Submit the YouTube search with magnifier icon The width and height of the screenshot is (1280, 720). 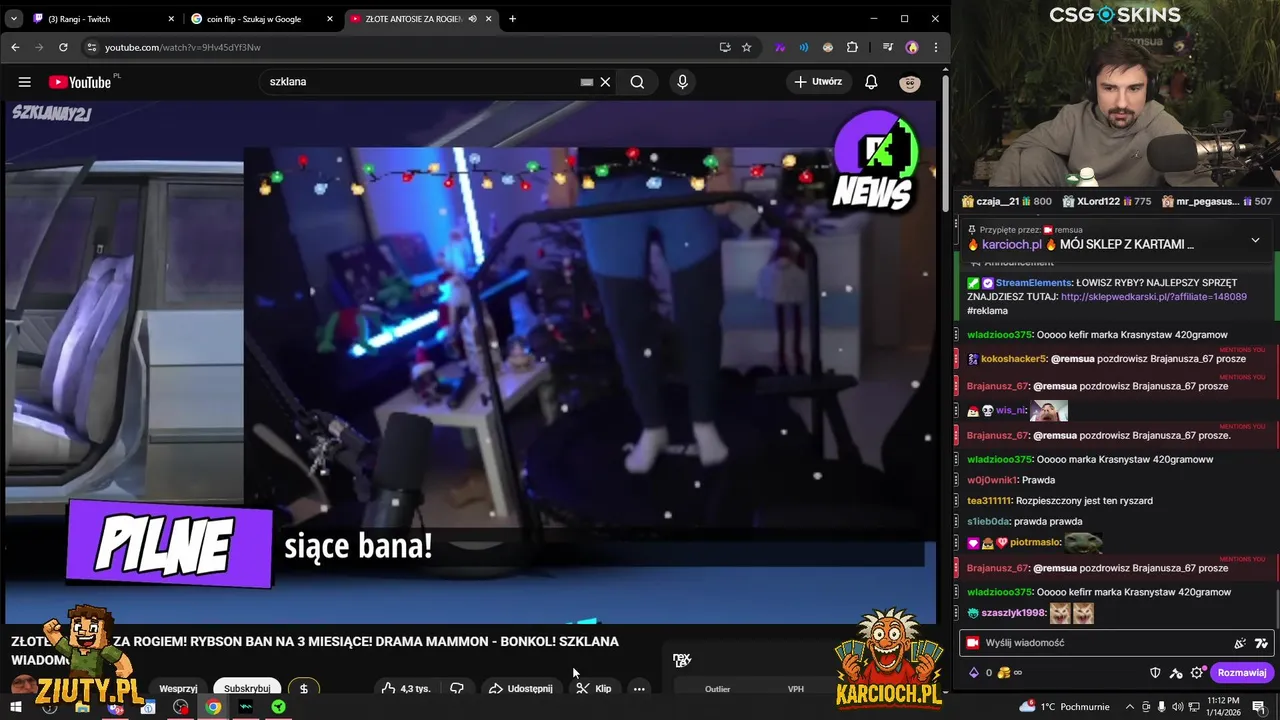[637, 82]
